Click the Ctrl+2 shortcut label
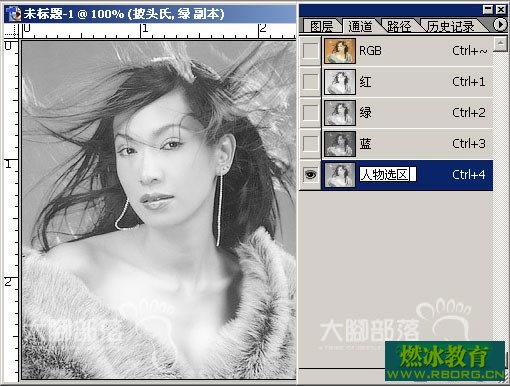Screen dimensions: 510x386 point(468,113)
